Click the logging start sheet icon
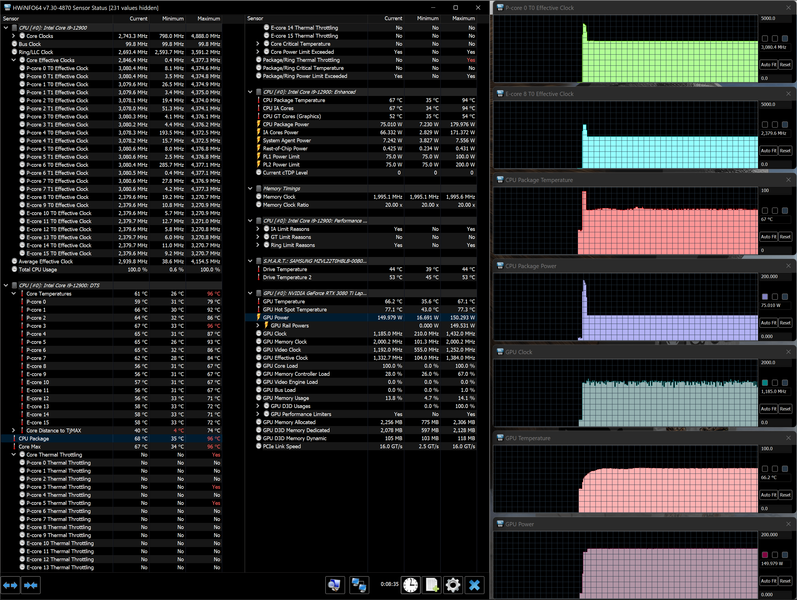 pos(432,585)
